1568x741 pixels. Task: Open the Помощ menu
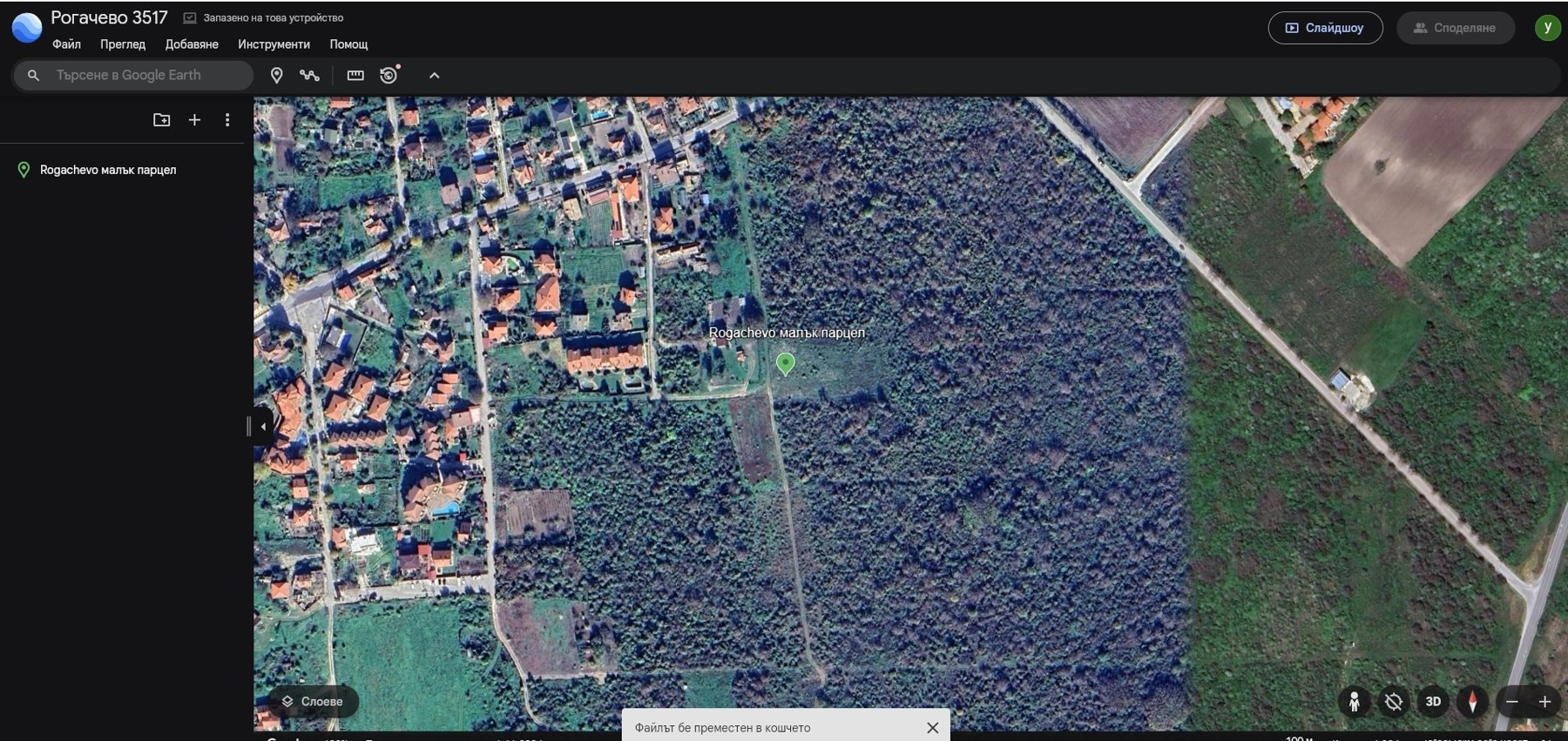(348, 44)
